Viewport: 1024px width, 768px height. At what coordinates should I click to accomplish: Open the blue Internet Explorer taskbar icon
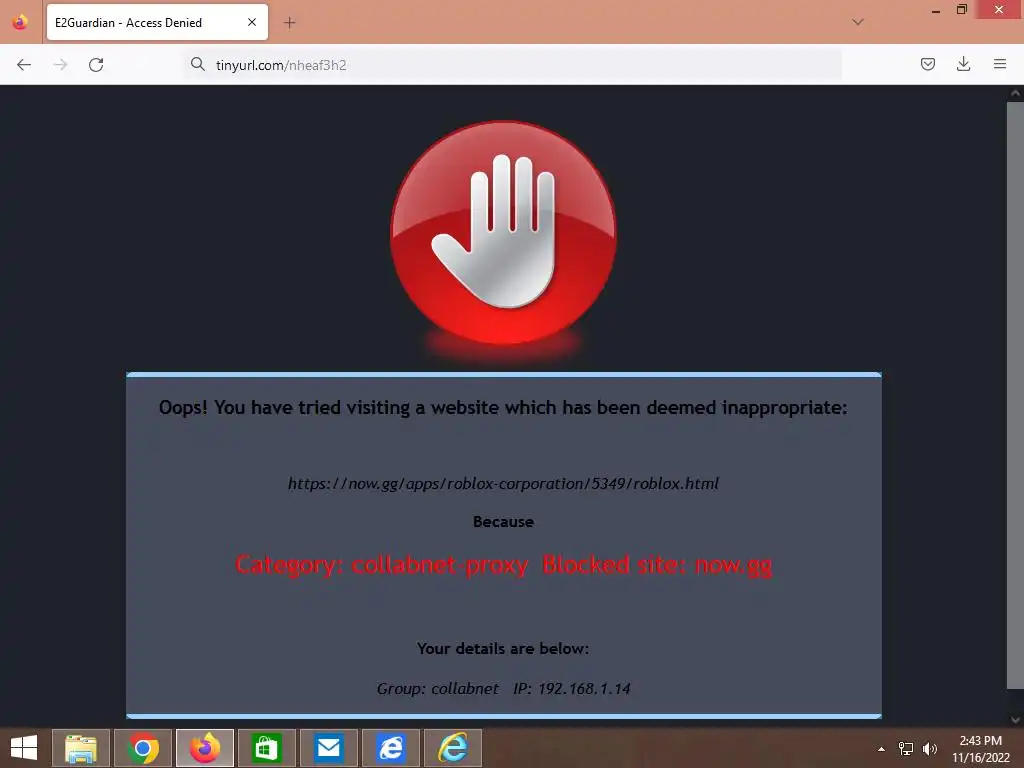(x=391, y=748)
